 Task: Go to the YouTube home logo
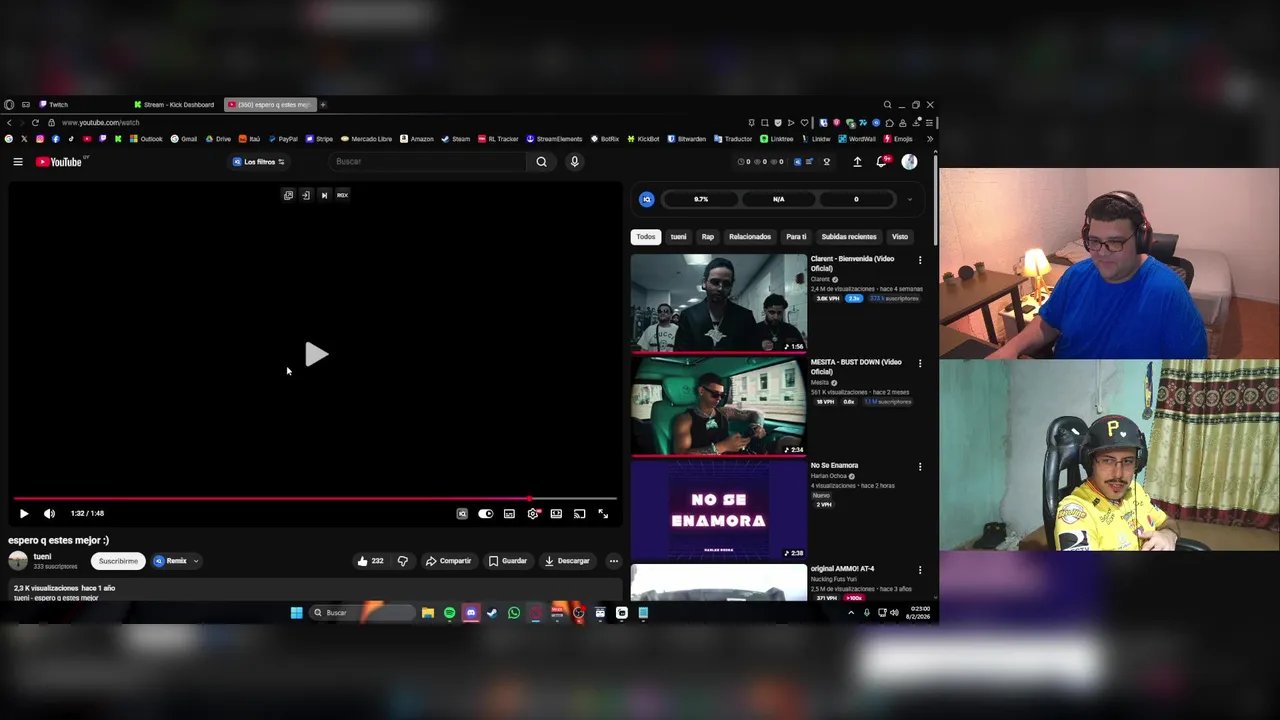coord(60,162)
